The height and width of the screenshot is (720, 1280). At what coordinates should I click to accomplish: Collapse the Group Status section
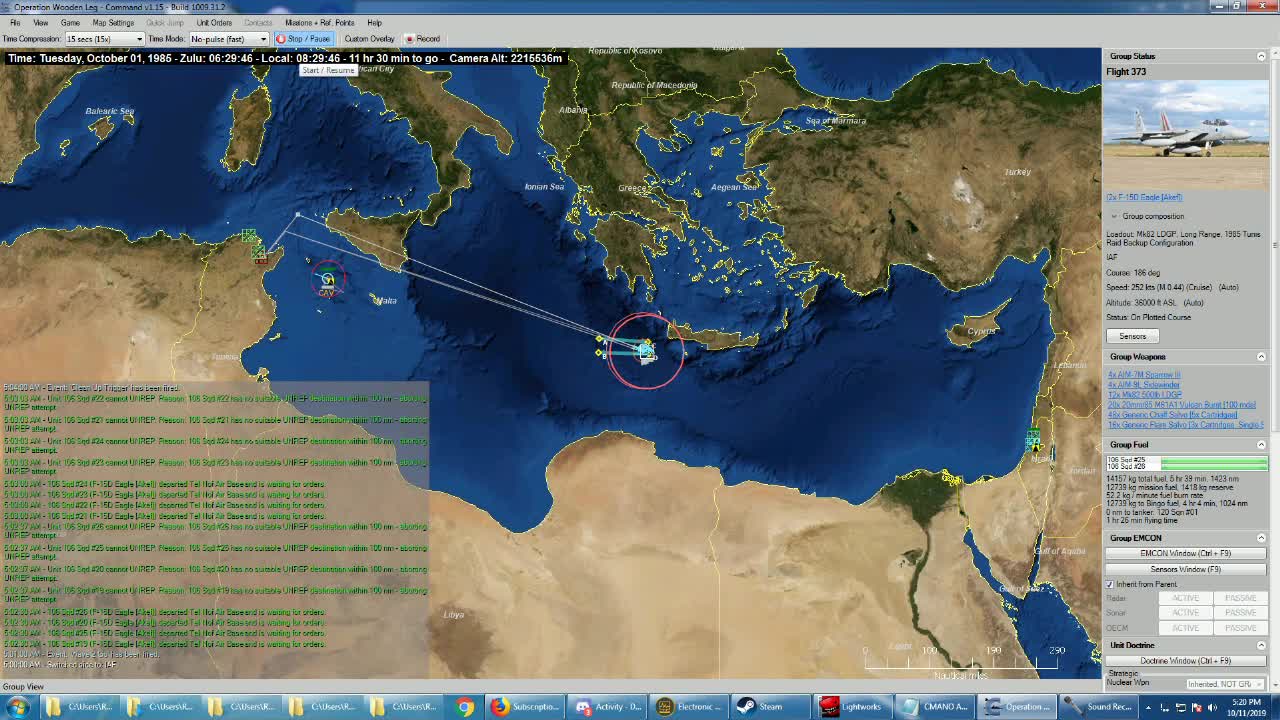[1261, 56]
